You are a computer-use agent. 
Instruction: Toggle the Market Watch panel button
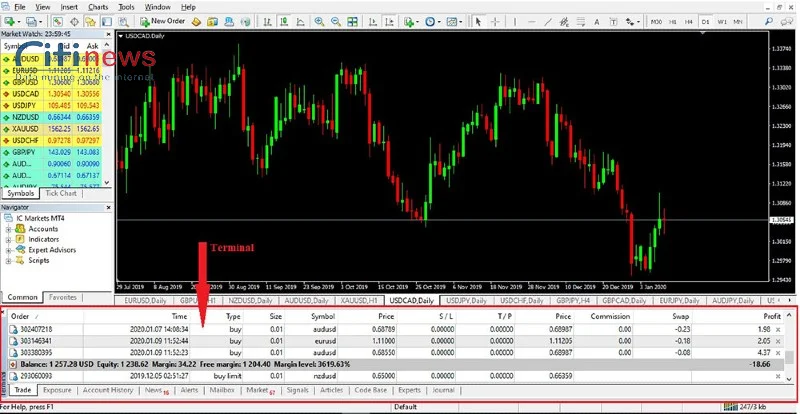(57, 21)
